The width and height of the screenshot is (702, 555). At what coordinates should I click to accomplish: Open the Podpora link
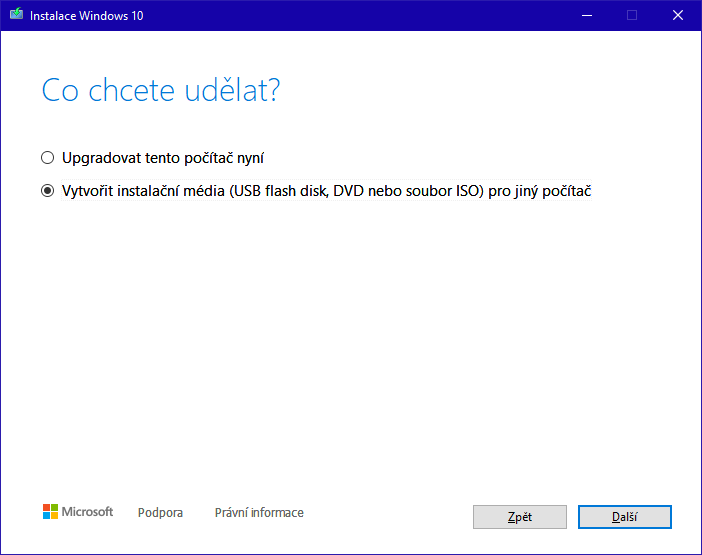160,512
